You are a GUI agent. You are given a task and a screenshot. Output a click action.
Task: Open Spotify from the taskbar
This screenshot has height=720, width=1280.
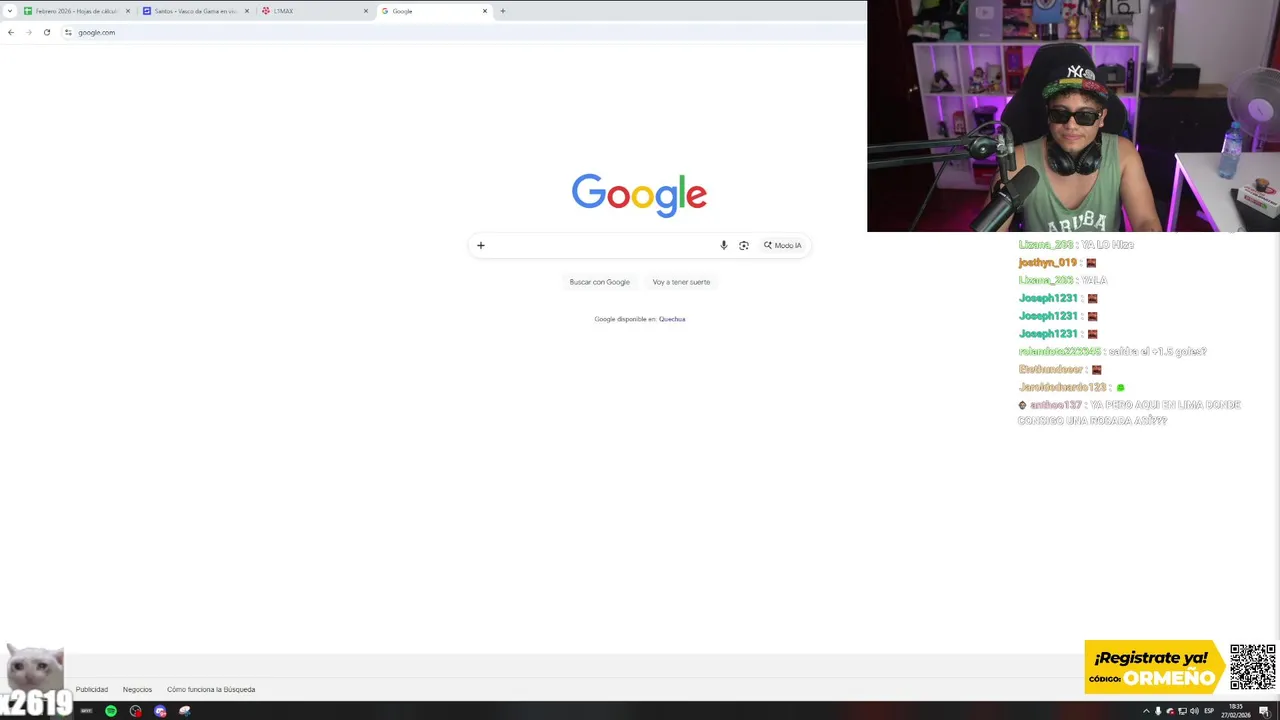click(111, 711)
